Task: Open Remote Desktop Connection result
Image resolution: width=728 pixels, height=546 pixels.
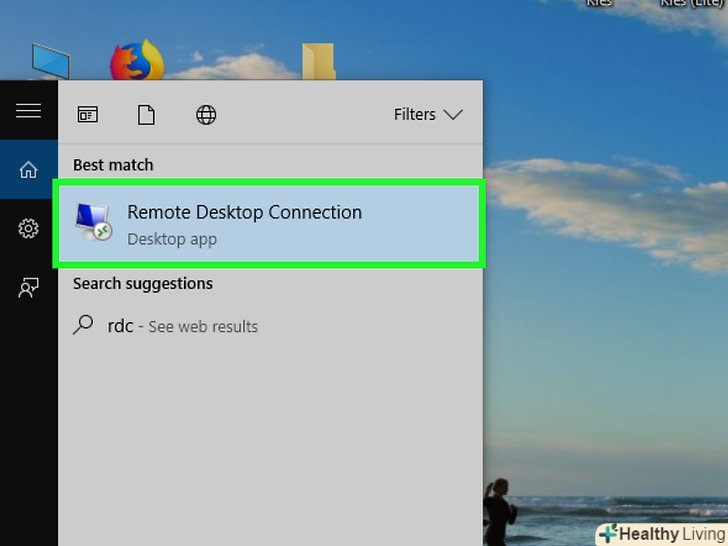Action: click(269, 224)
